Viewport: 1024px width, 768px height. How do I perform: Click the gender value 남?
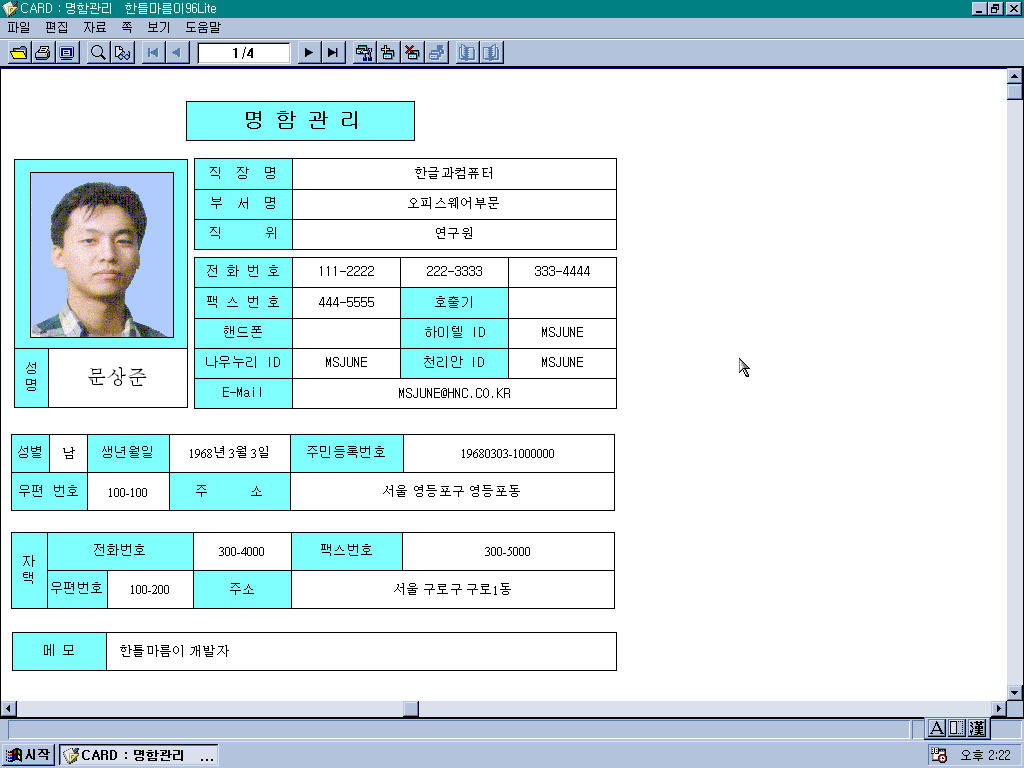click(69, 453)
